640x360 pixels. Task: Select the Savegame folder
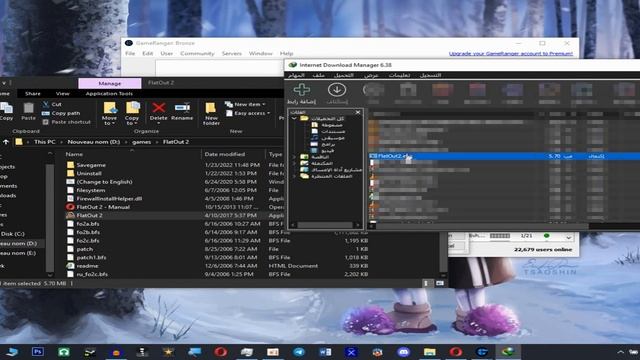click(x=91, y=165)
